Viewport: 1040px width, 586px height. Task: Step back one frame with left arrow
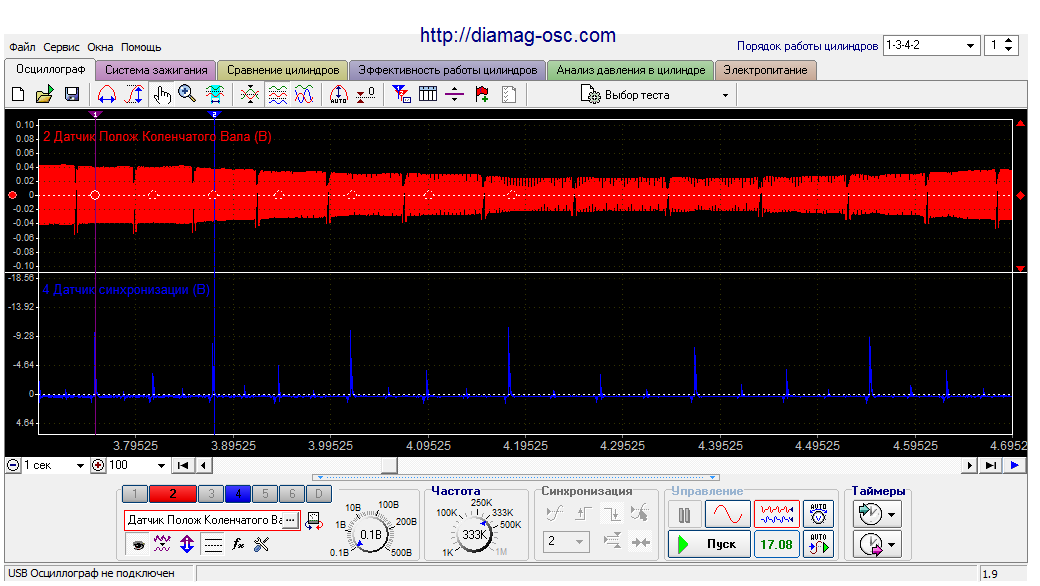(x=204, y=465)
